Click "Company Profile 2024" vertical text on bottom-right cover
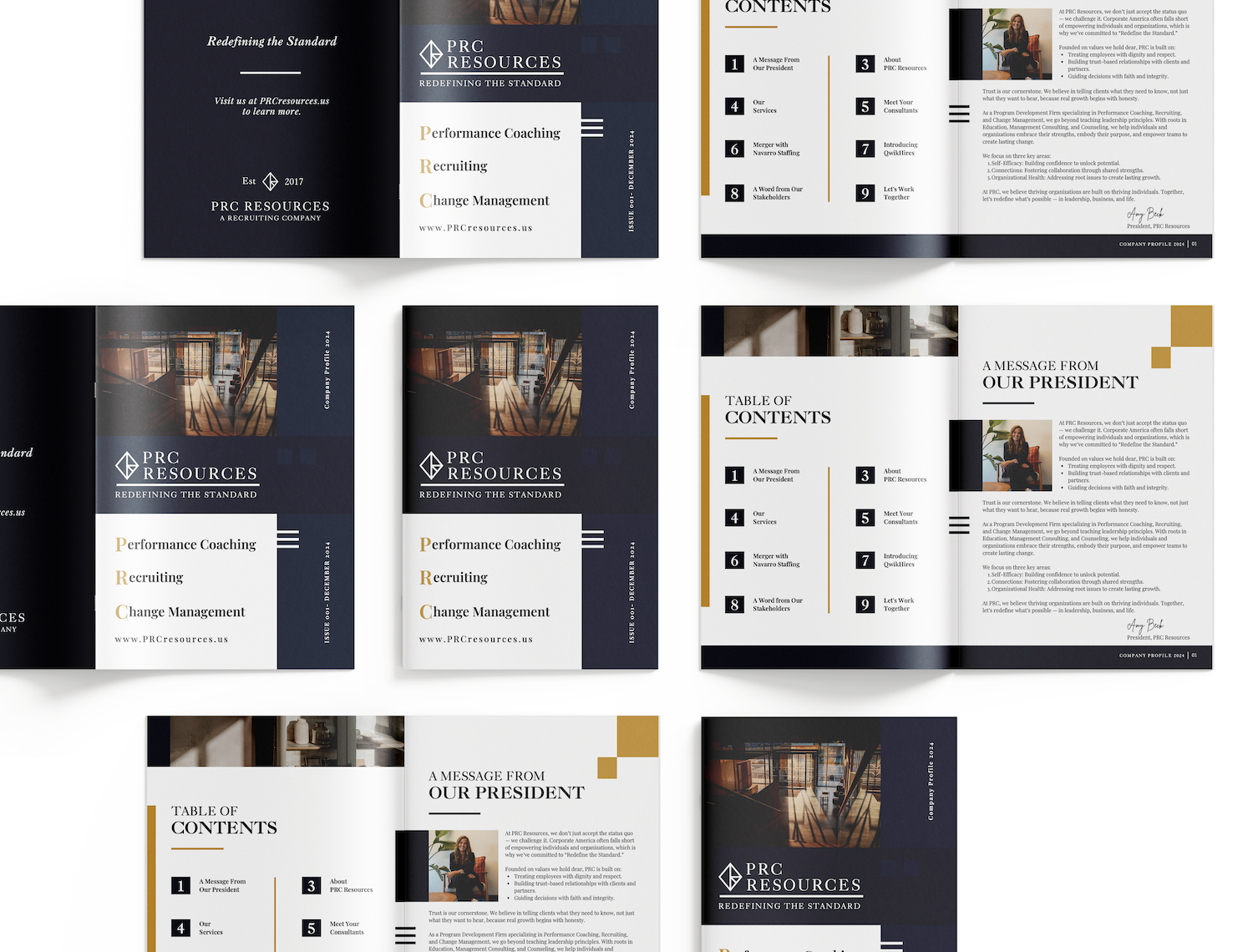This screenshot has width=1253, height=952. (931, 781)
